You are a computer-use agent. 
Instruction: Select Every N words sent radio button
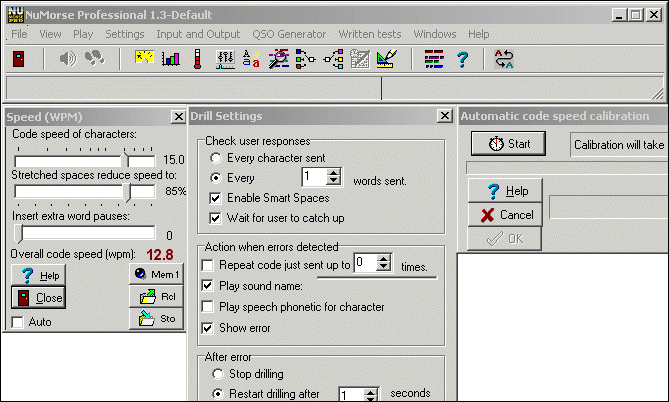216,178
